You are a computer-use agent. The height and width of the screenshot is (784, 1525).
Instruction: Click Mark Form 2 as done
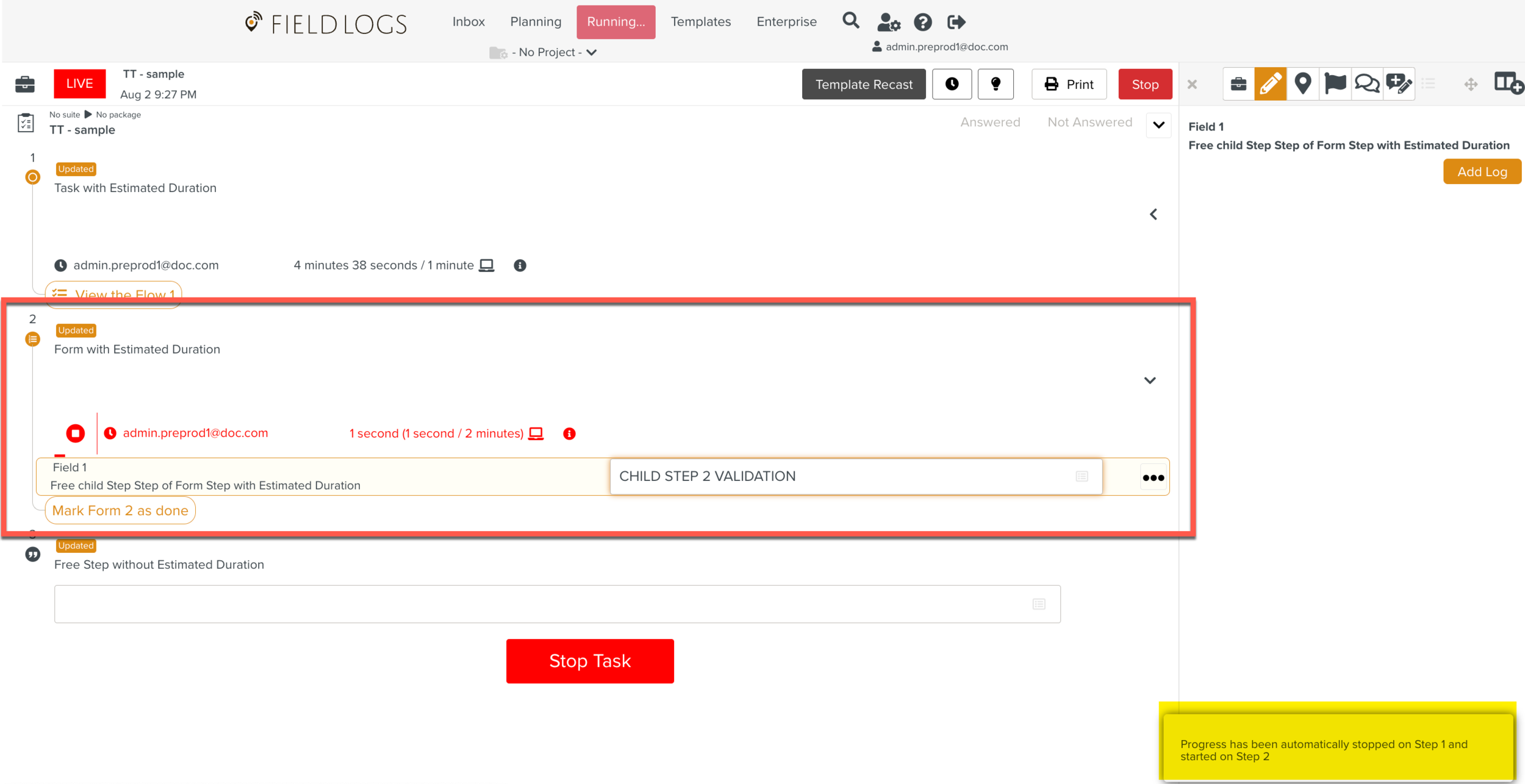click(x=120, y=511)
